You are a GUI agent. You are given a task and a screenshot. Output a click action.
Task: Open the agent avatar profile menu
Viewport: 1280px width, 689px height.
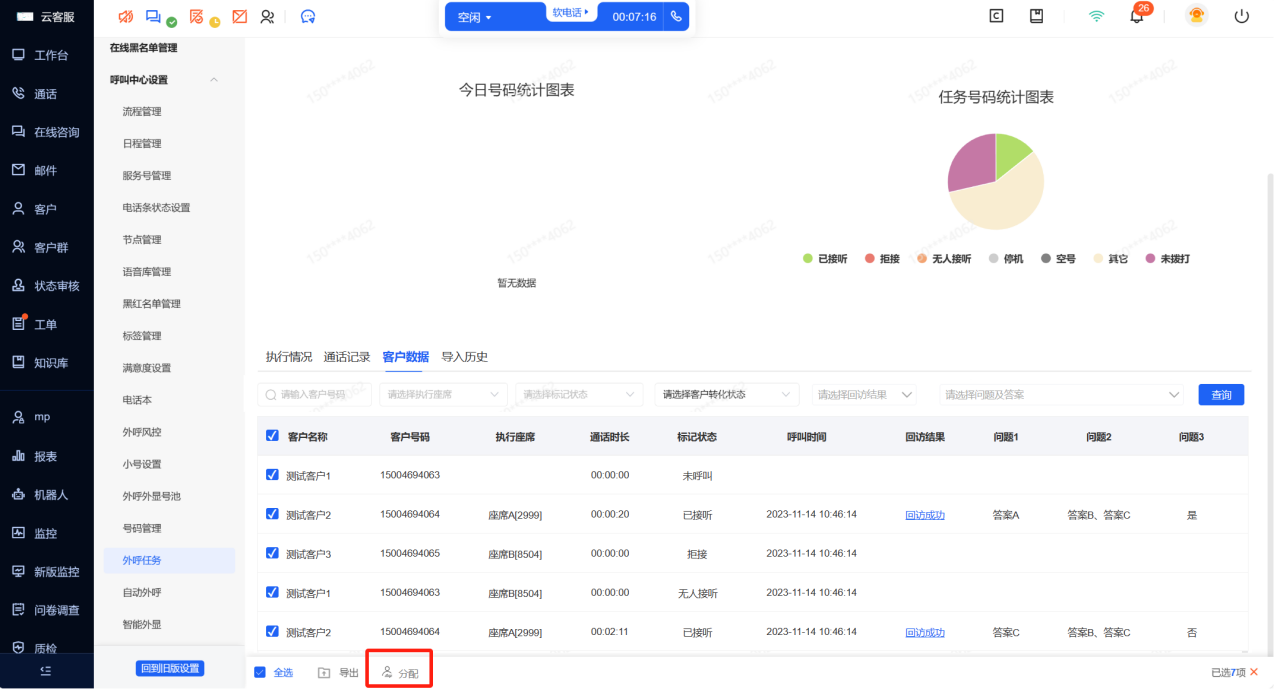1196,16
